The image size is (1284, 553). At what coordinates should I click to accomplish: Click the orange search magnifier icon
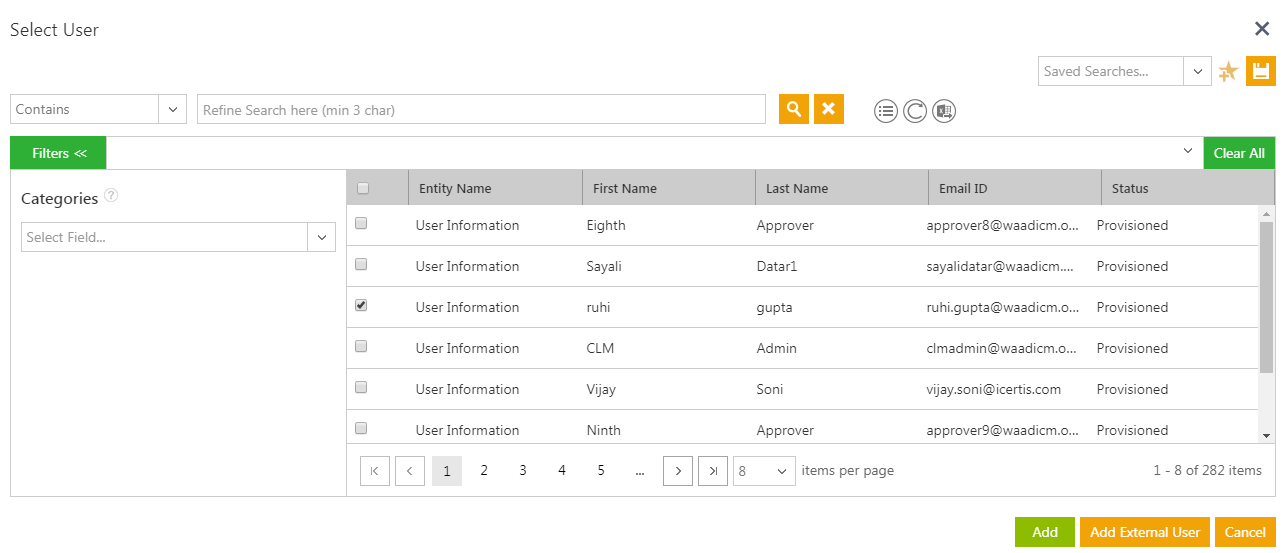pos(794,109)
